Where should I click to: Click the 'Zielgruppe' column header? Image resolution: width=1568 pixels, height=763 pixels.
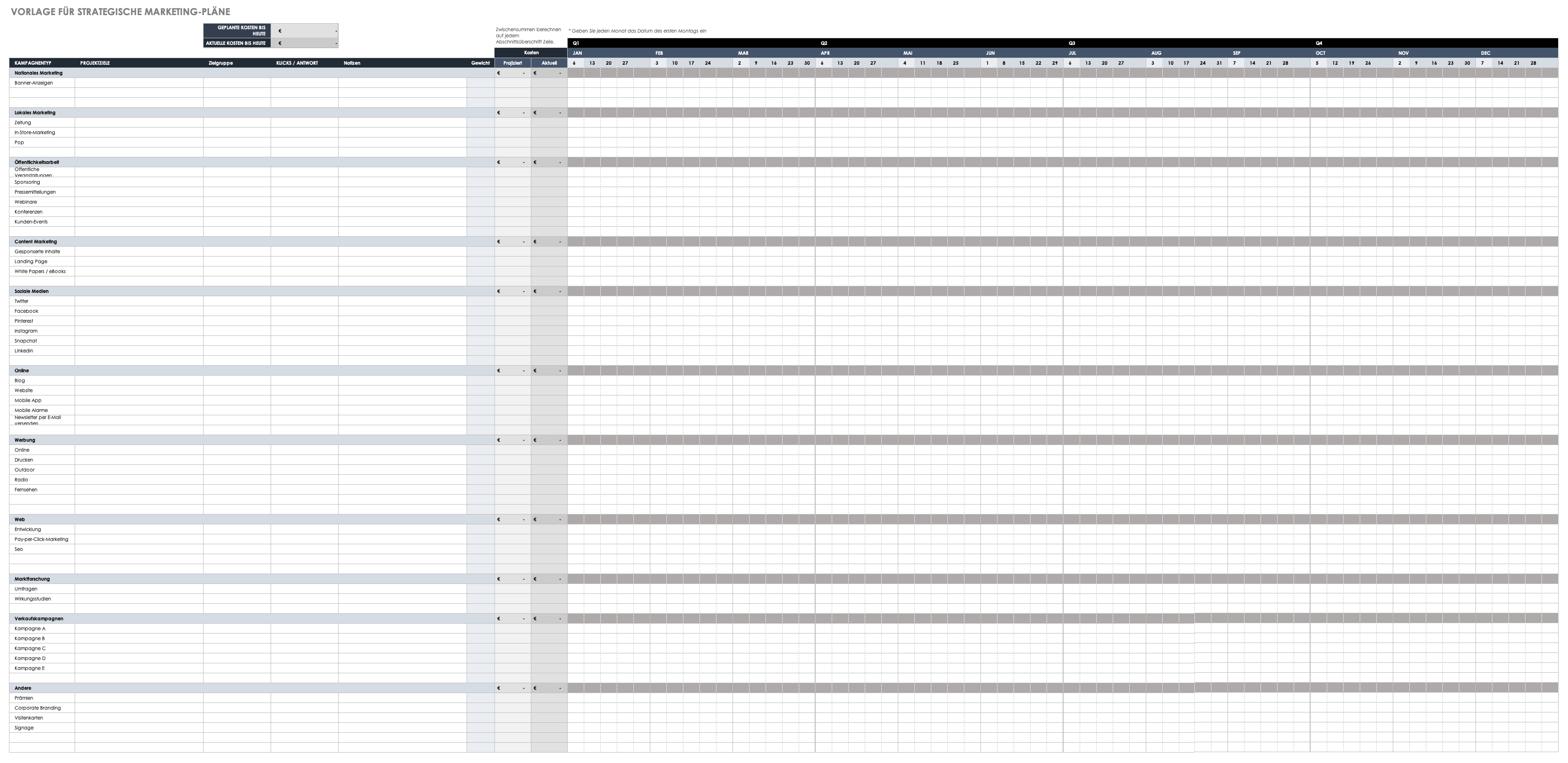(x=237, y=63)
